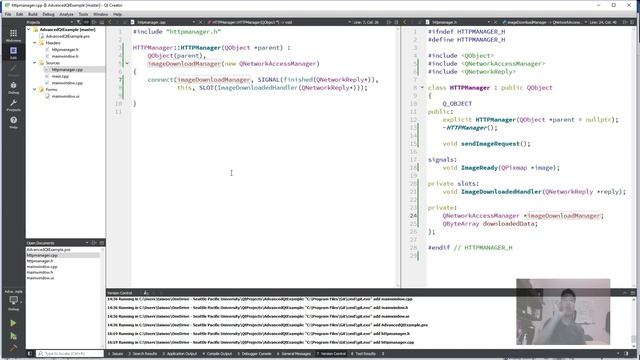Clear Version Control output pane icon
640x360 pixels.
coord(146,293)
